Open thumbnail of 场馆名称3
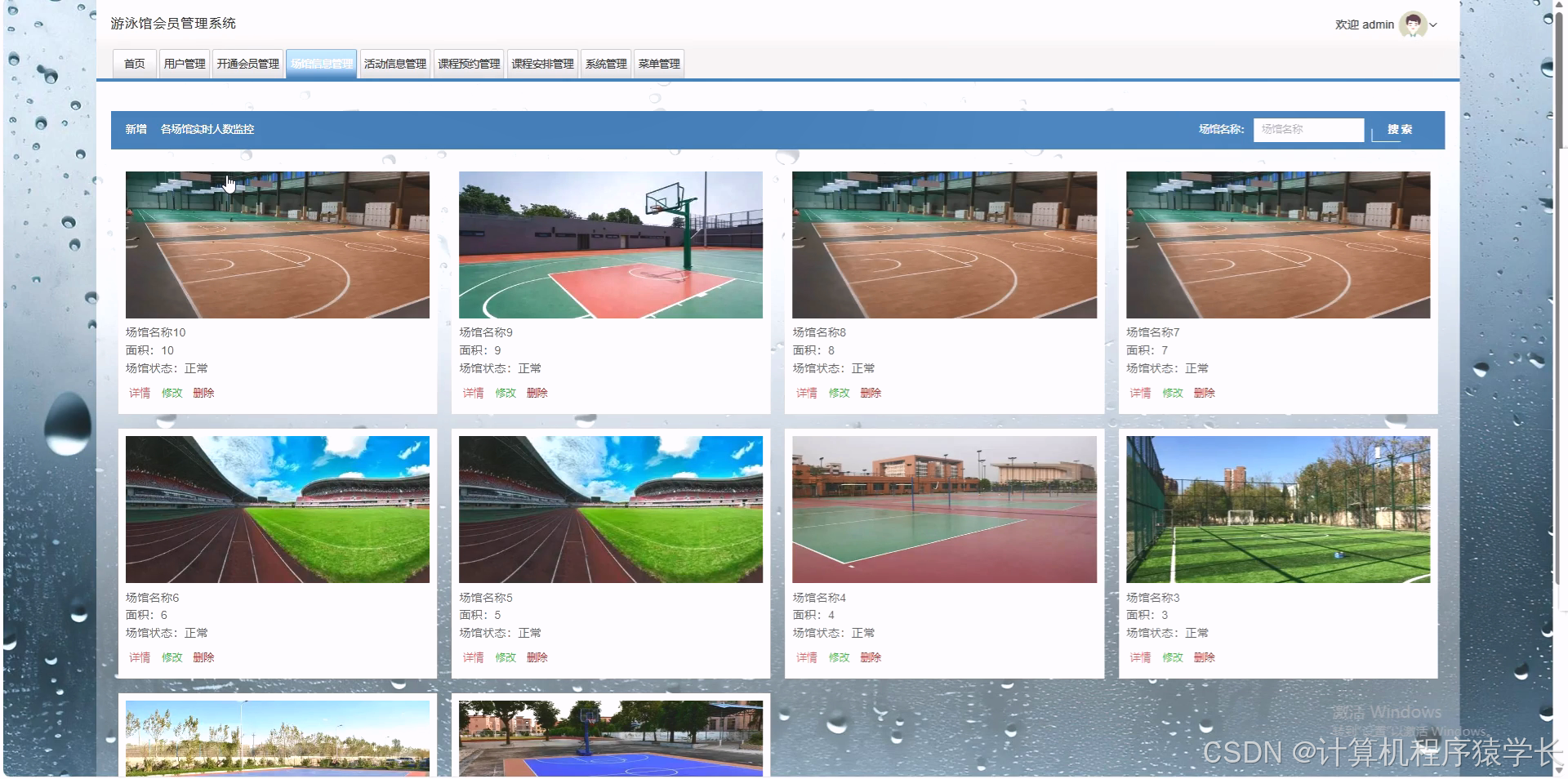 click(1278, 510)
